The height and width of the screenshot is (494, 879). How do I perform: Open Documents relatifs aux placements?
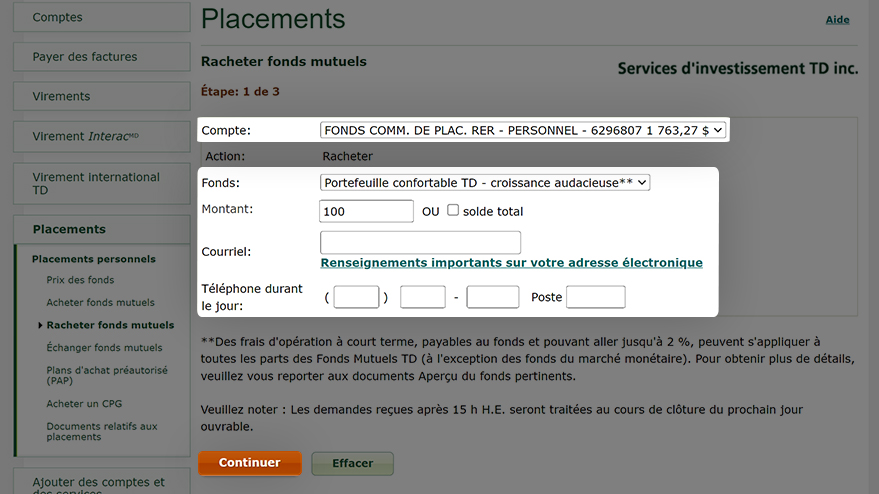click(101, 431)
